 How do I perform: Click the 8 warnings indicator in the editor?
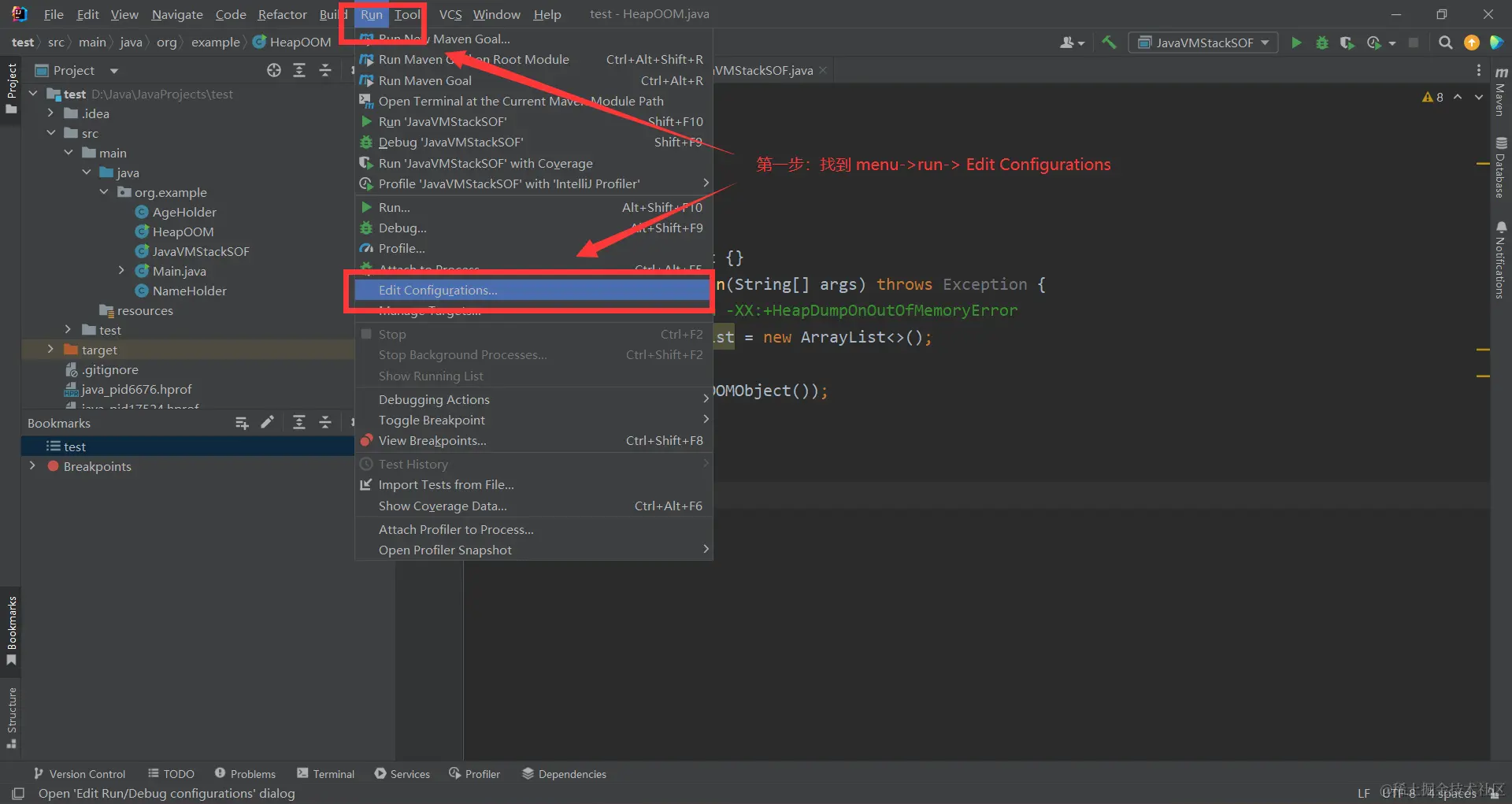pos(1433,97)
